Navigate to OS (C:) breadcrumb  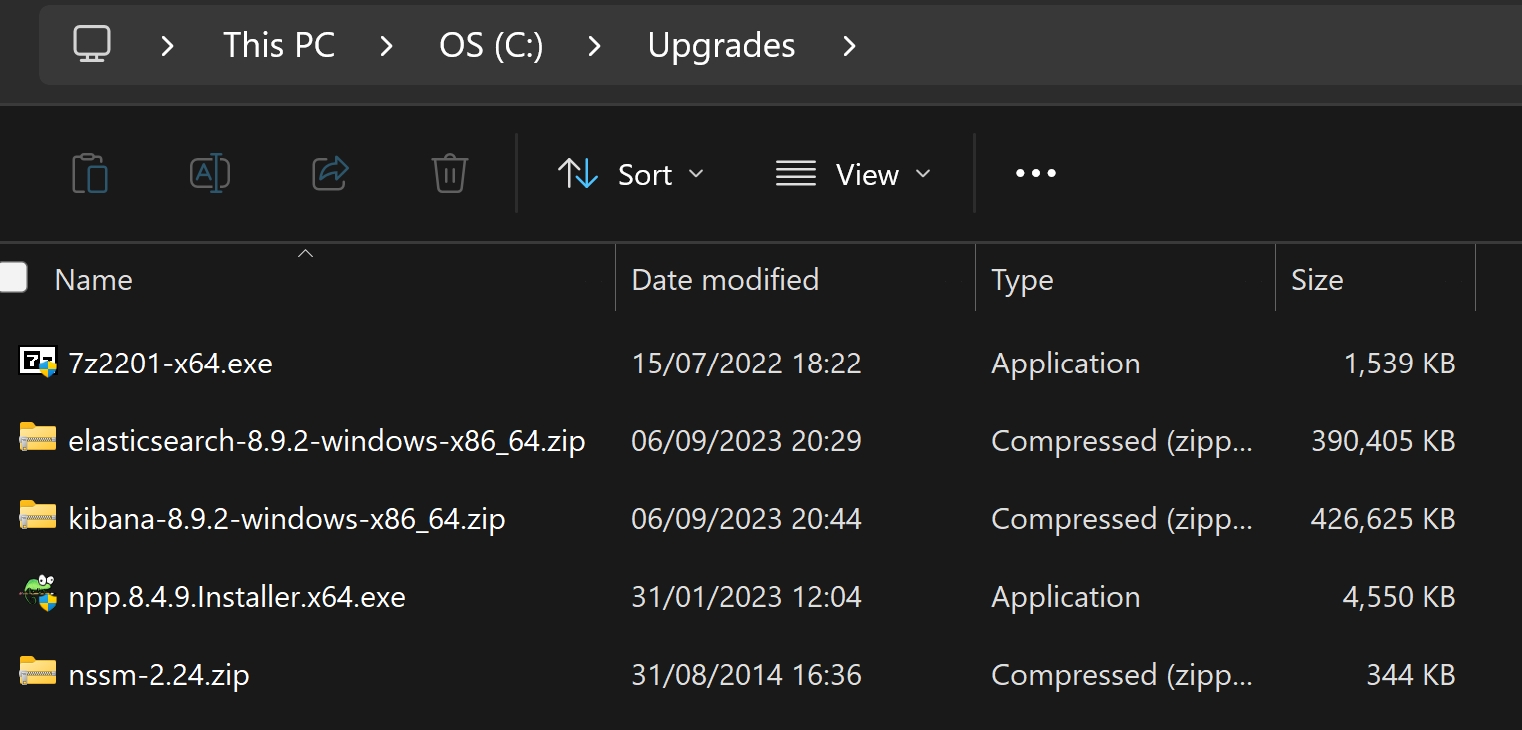coord(491,46)
